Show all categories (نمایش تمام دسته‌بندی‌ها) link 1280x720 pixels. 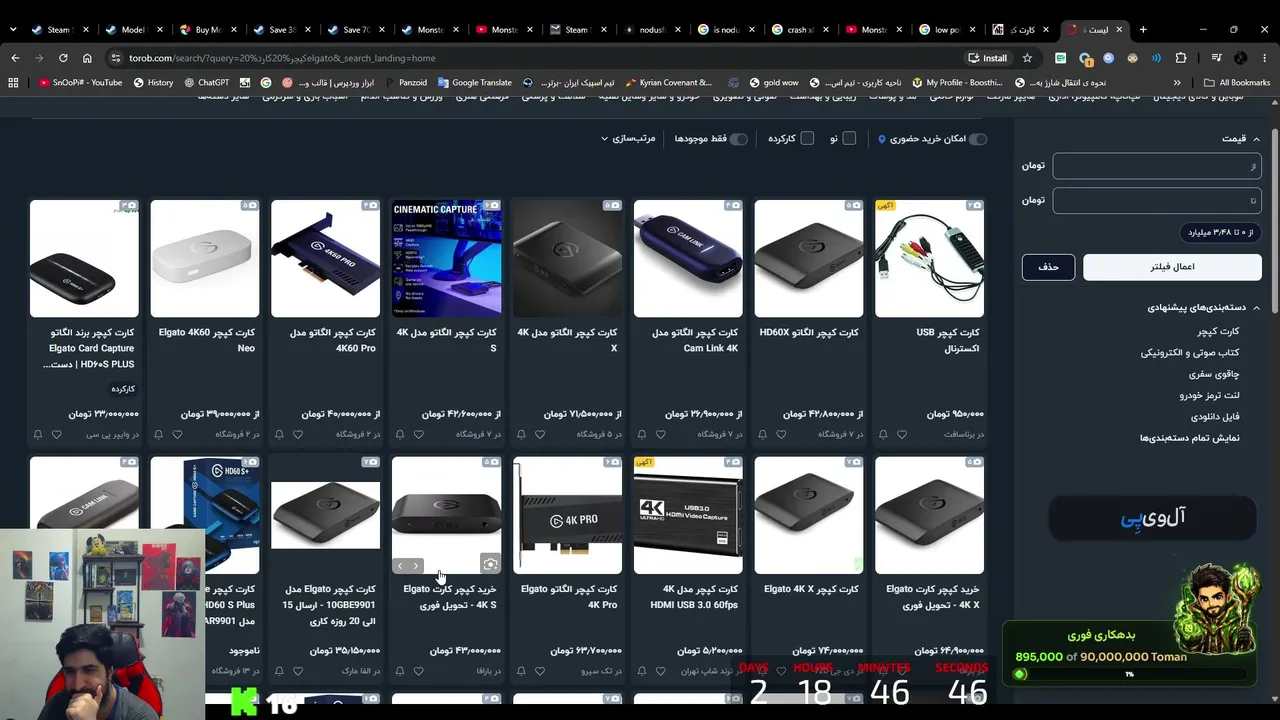tap(1190, 438)
